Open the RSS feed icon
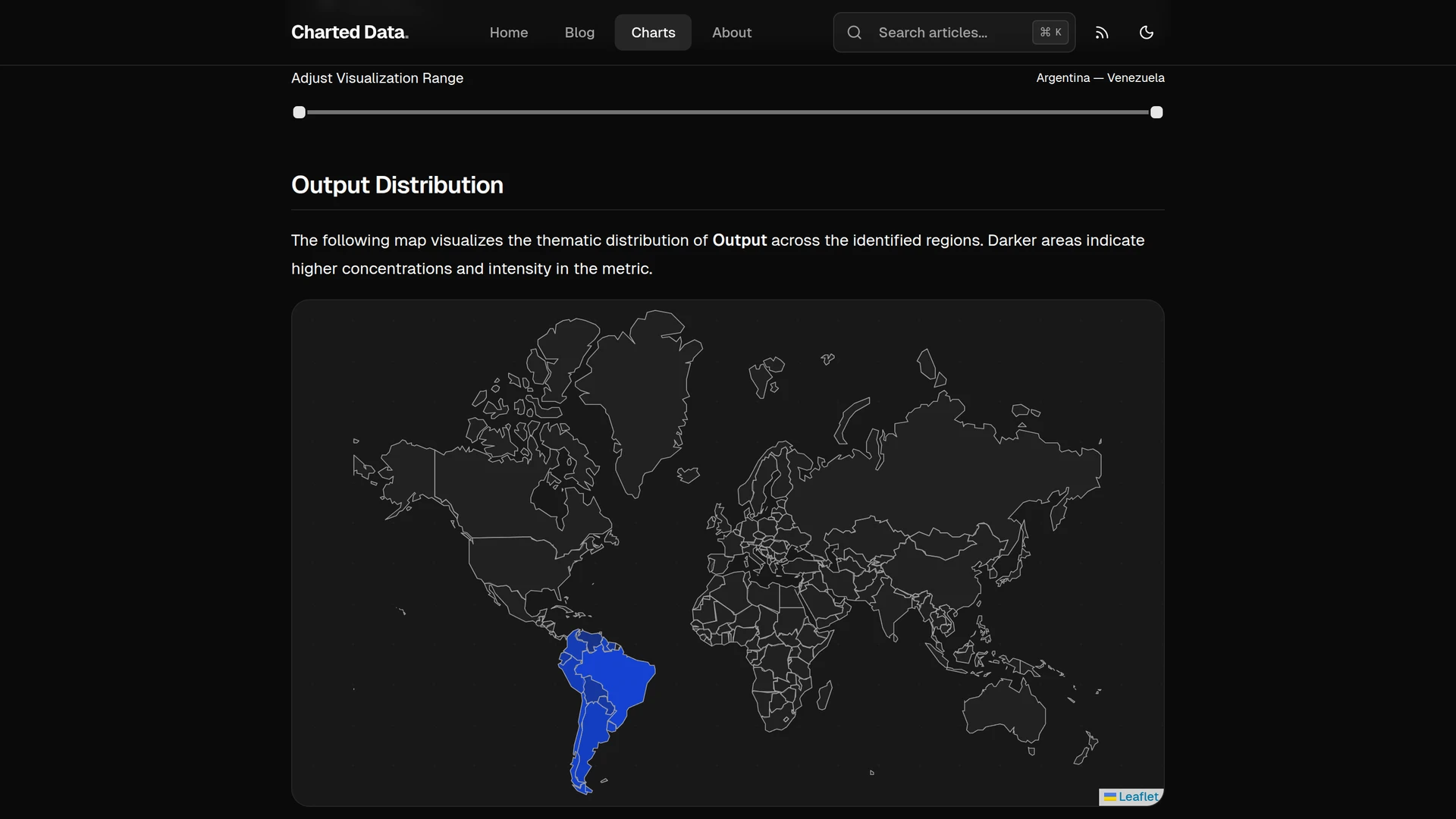Viewport: 1456px width, 819px height. [x=1102, y=33]
